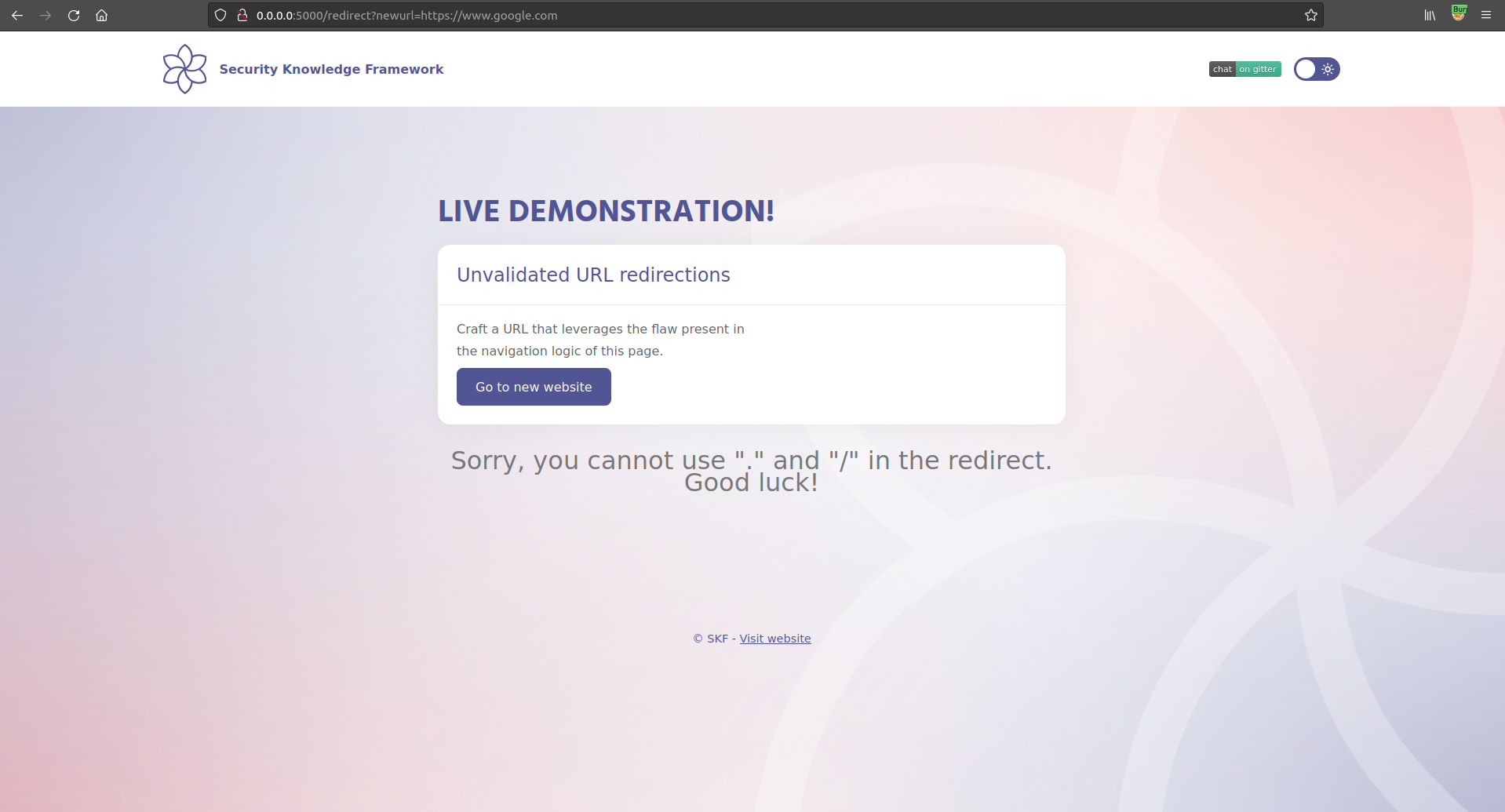Click the © SKF copyright text
This screenshot has width=1505, height=812.
tap(710, 639)
